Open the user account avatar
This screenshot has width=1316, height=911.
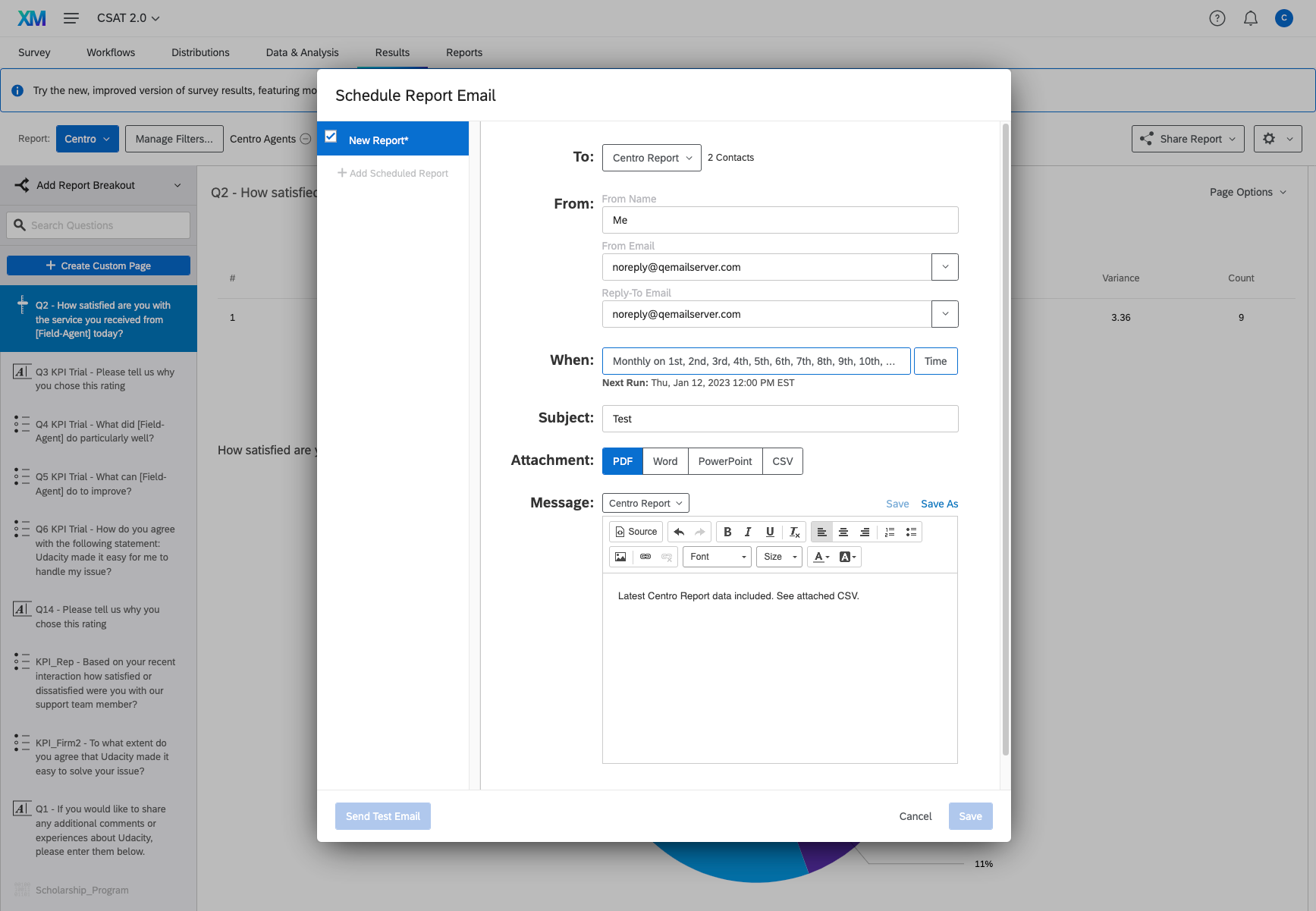1284,18
